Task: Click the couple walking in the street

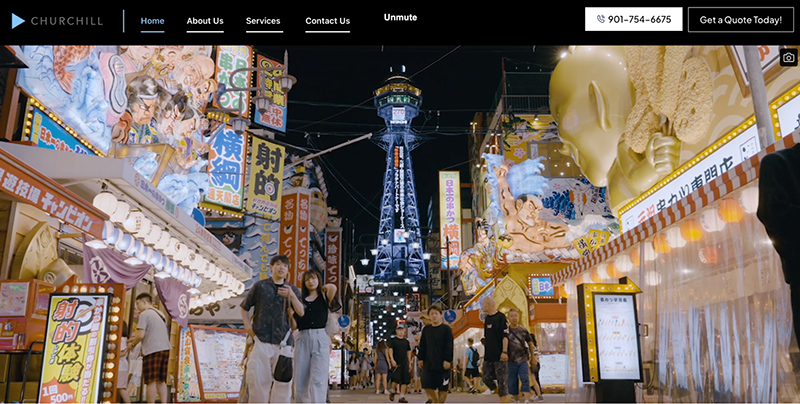Action: coord(290,325)
